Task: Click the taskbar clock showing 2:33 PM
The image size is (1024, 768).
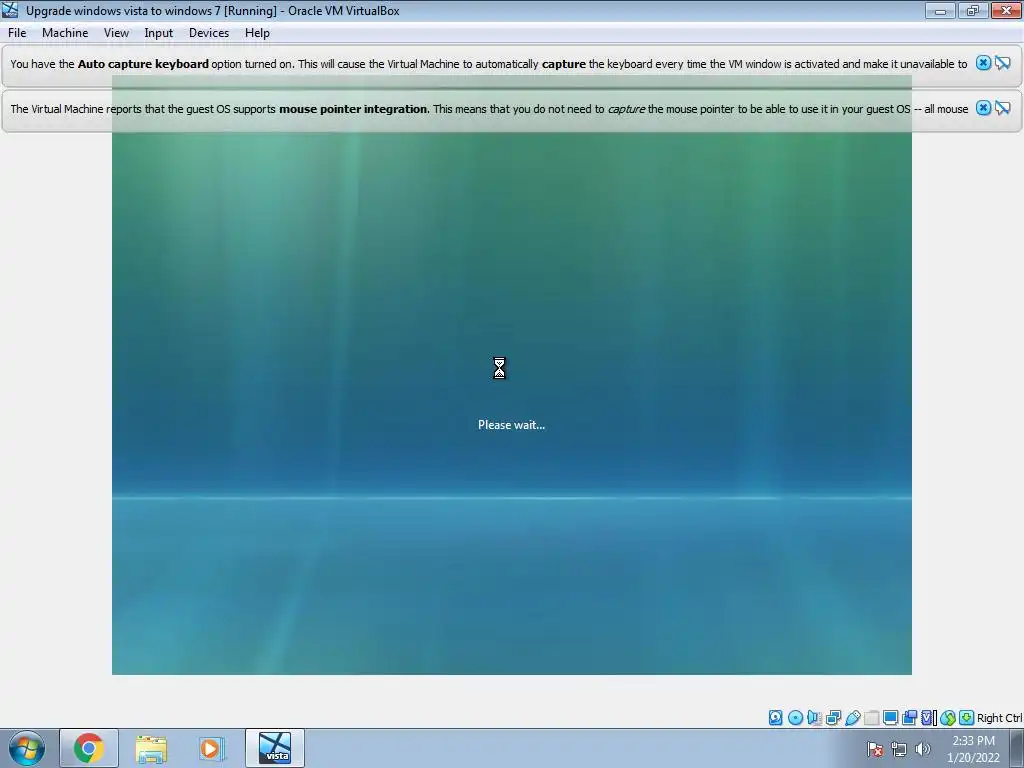Action: (973, 749)
